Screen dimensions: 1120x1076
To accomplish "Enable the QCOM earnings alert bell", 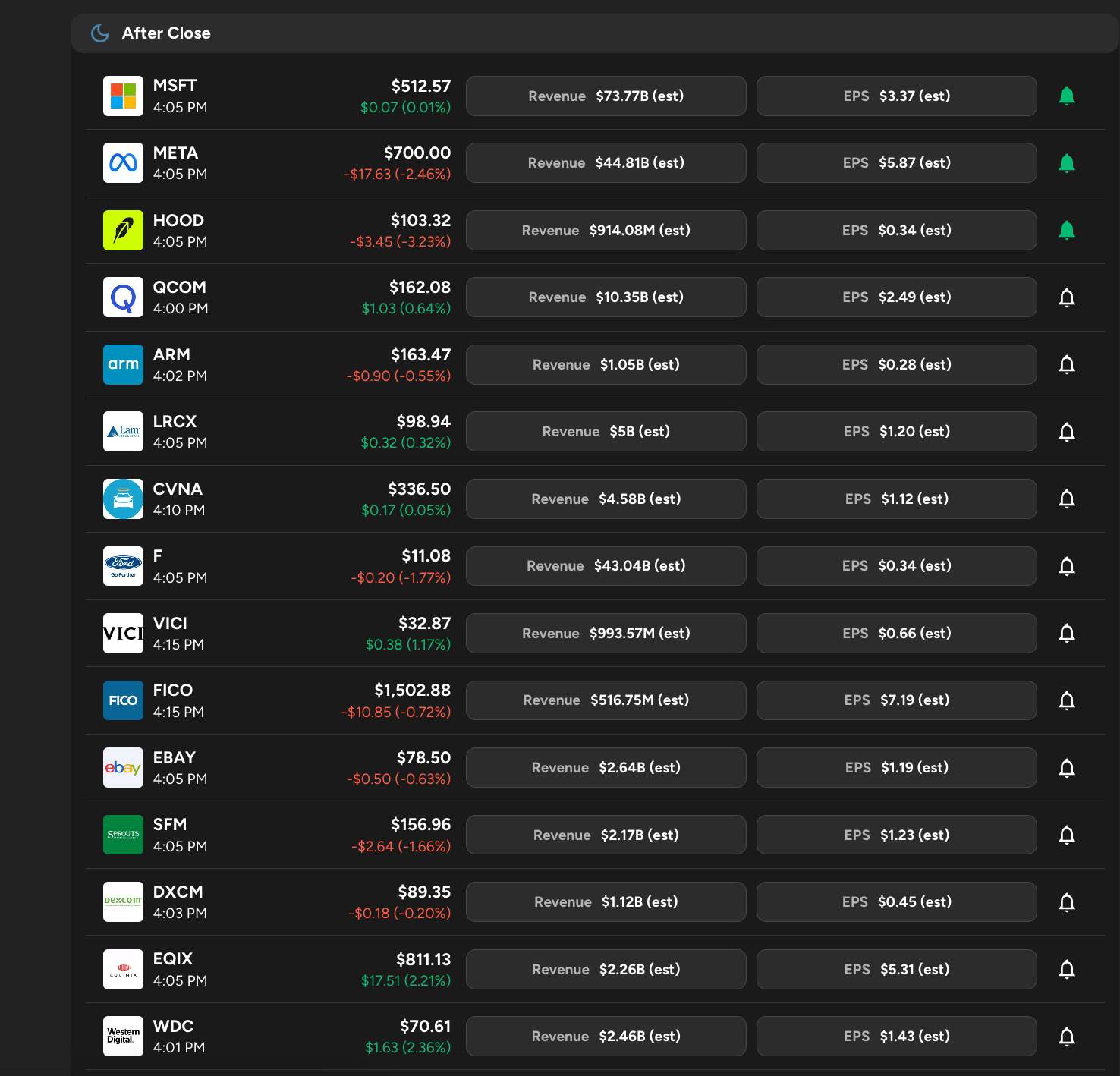I will 1067,297.
